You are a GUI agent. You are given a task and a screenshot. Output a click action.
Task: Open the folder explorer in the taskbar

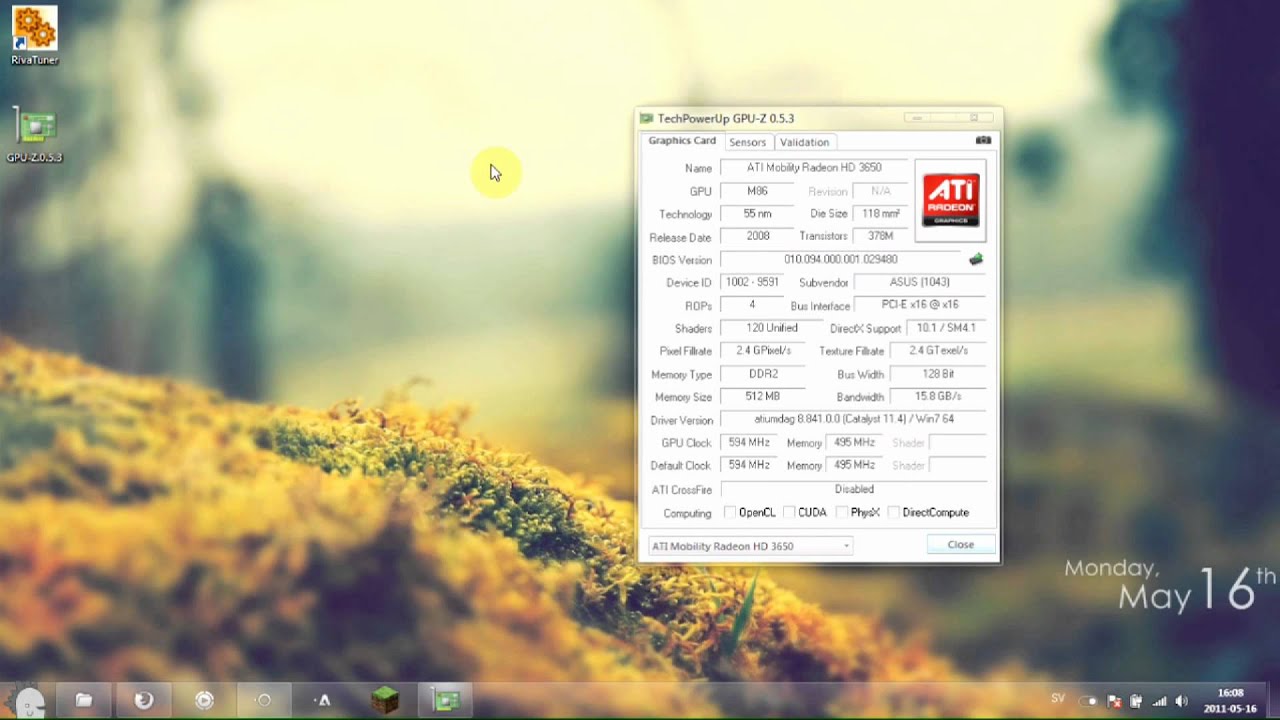click(x=84, y=701)
